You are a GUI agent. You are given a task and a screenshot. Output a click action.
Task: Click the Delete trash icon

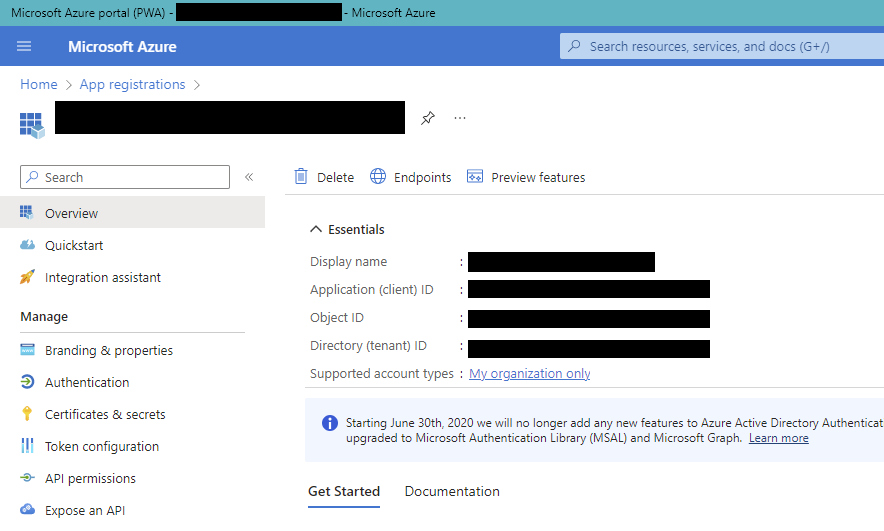point(301,177)
